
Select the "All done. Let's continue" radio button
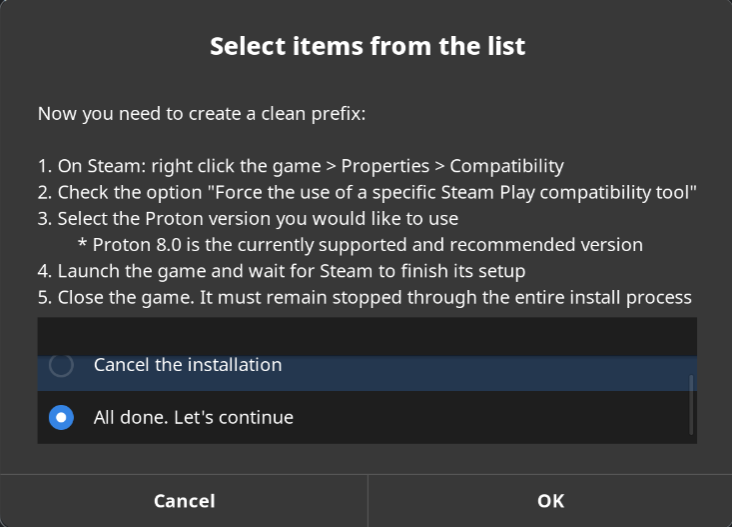point(61,417)
